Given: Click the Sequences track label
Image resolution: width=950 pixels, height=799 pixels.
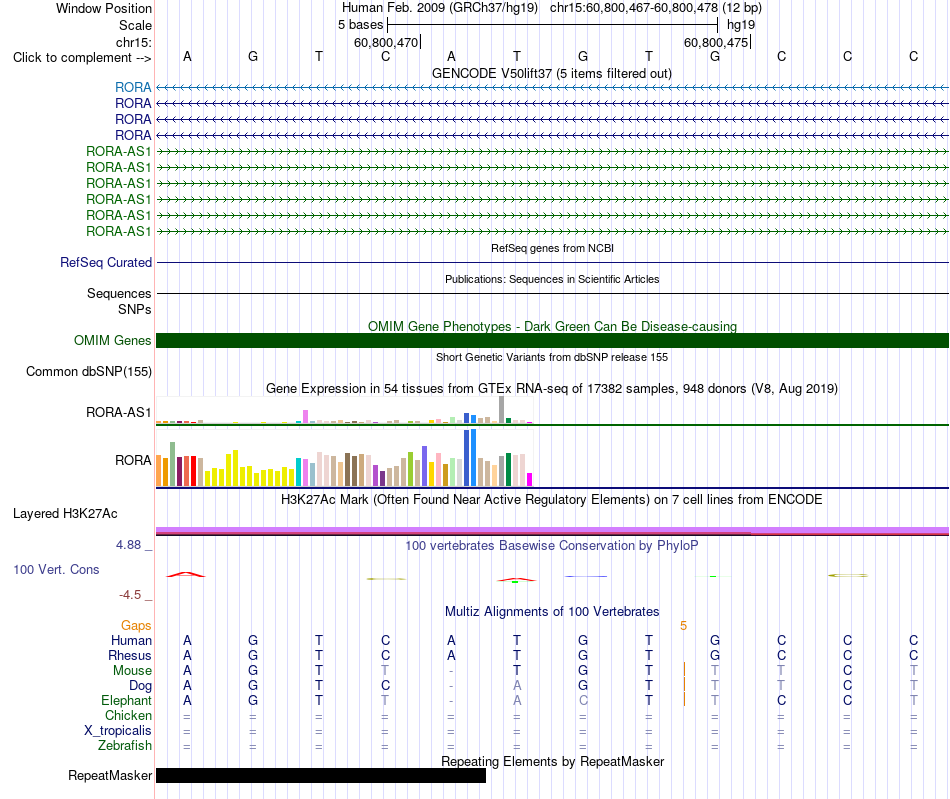Looking at the screenshot, I should click(119, 293).
